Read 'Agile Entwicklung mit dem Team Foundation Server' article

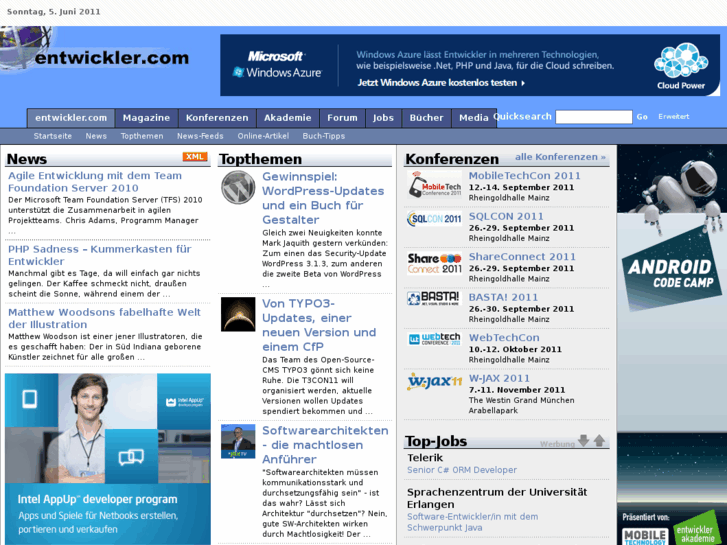tap(95, 182)
